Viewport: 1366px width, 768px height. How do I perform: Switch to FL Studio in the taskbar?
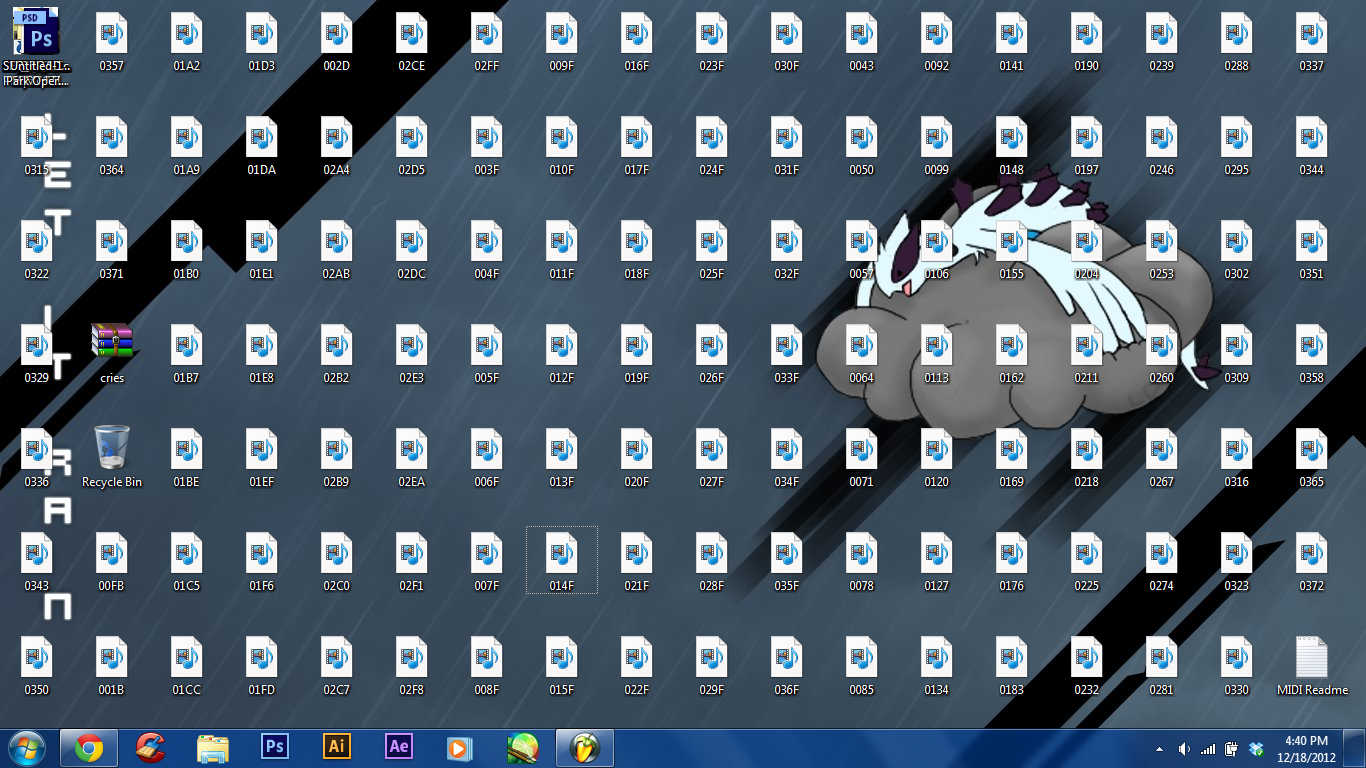point(584,748)
